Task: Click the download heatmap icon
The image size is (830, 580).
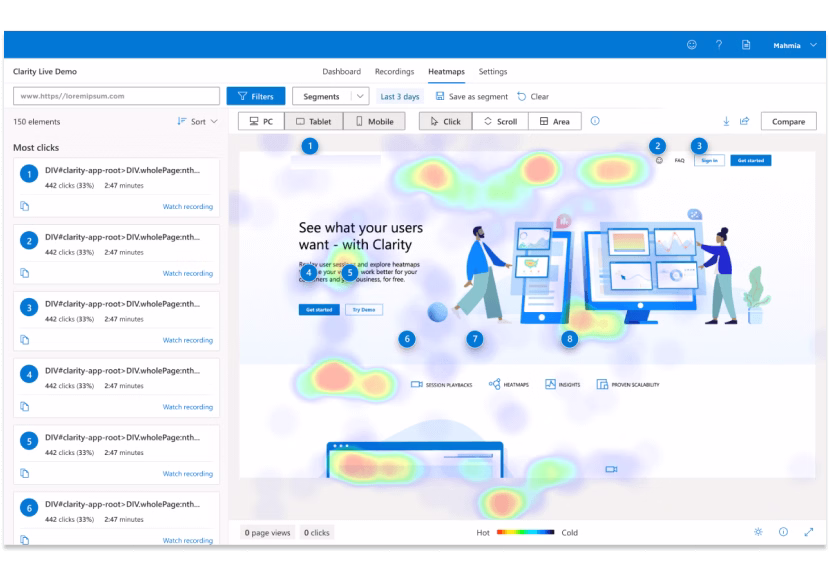Action: [726, 121]
